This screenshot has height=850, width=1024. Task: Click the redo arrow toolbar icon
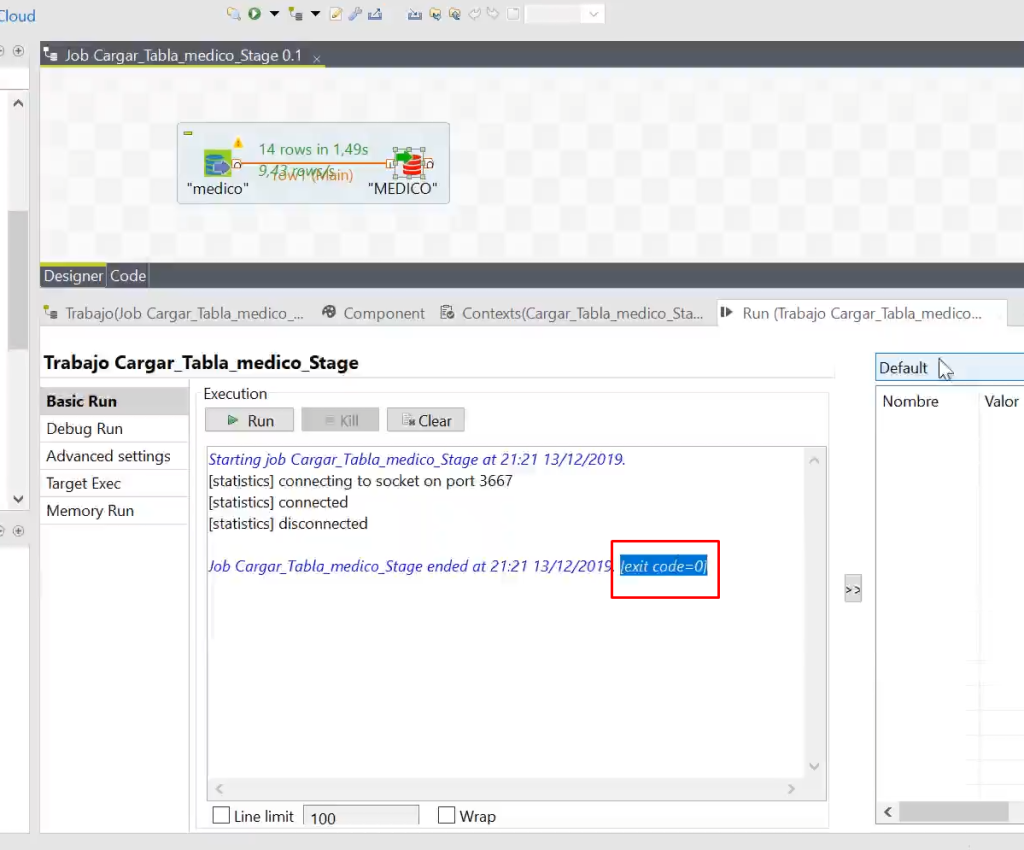click(x=493, y=14)
